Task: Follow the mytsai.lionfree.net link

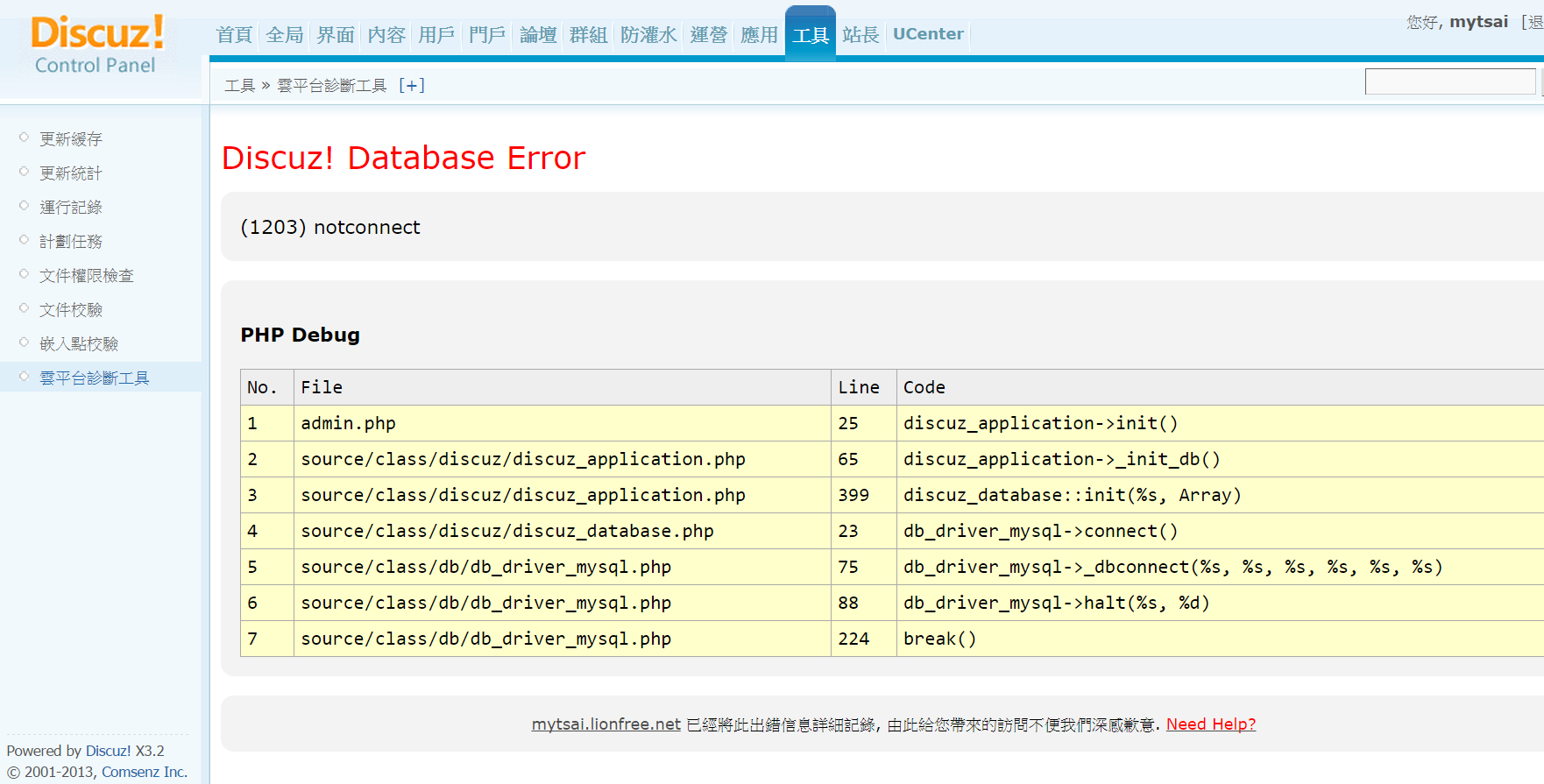Action: tap(606, 724)
